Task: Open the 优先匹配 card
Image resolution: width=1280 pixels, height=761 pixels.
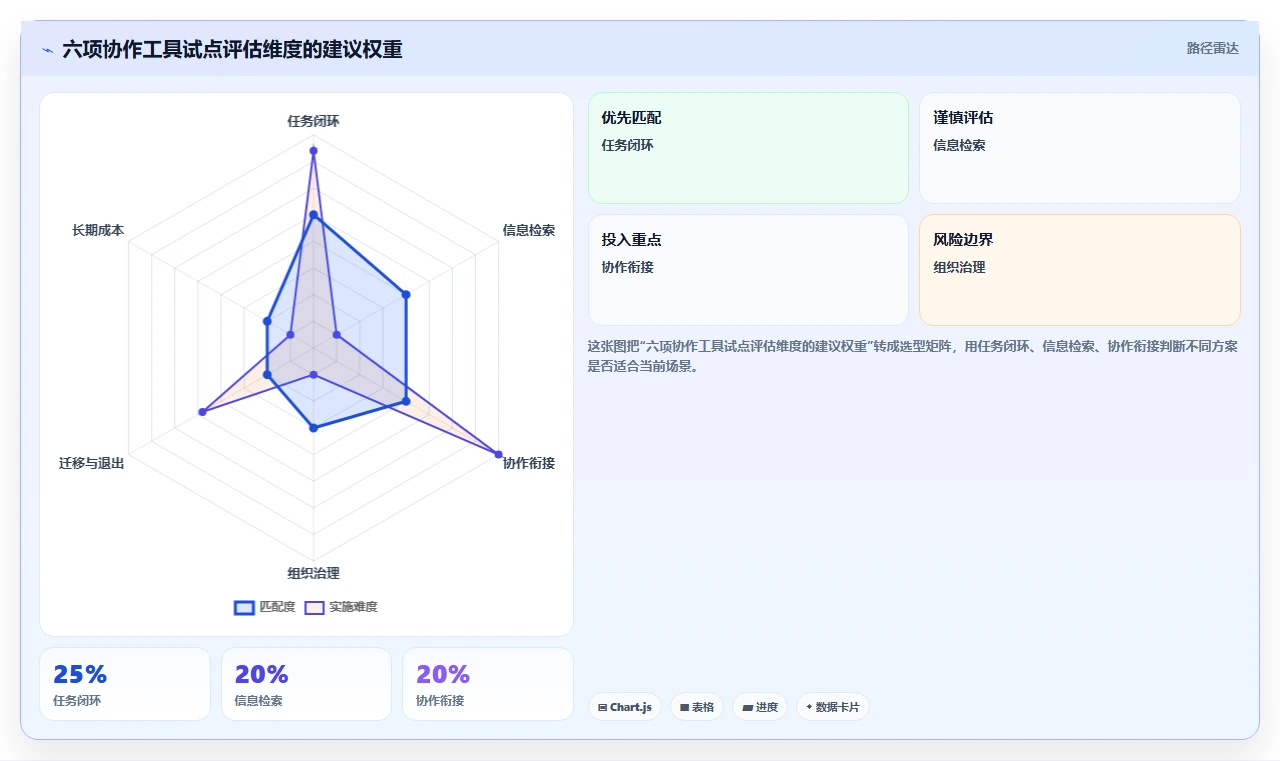Action: click(x=748, y=148)
